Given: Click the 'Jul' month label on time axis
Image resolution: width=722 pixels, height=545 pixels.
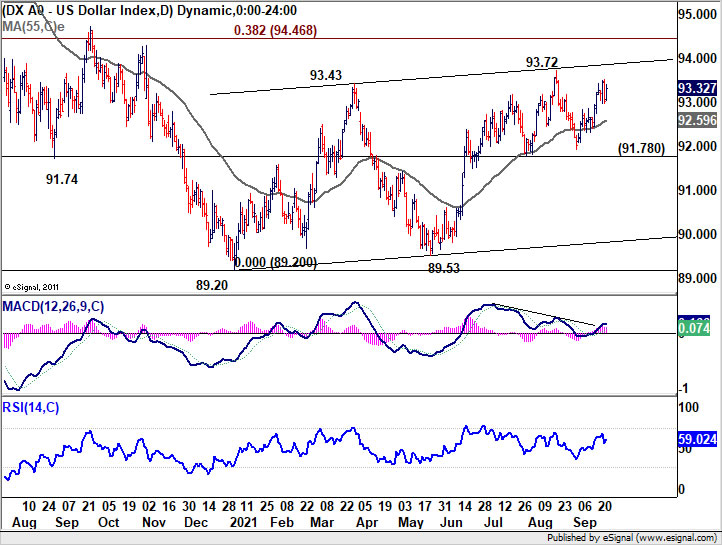Looking at the screenshot, I should [493, 523].
